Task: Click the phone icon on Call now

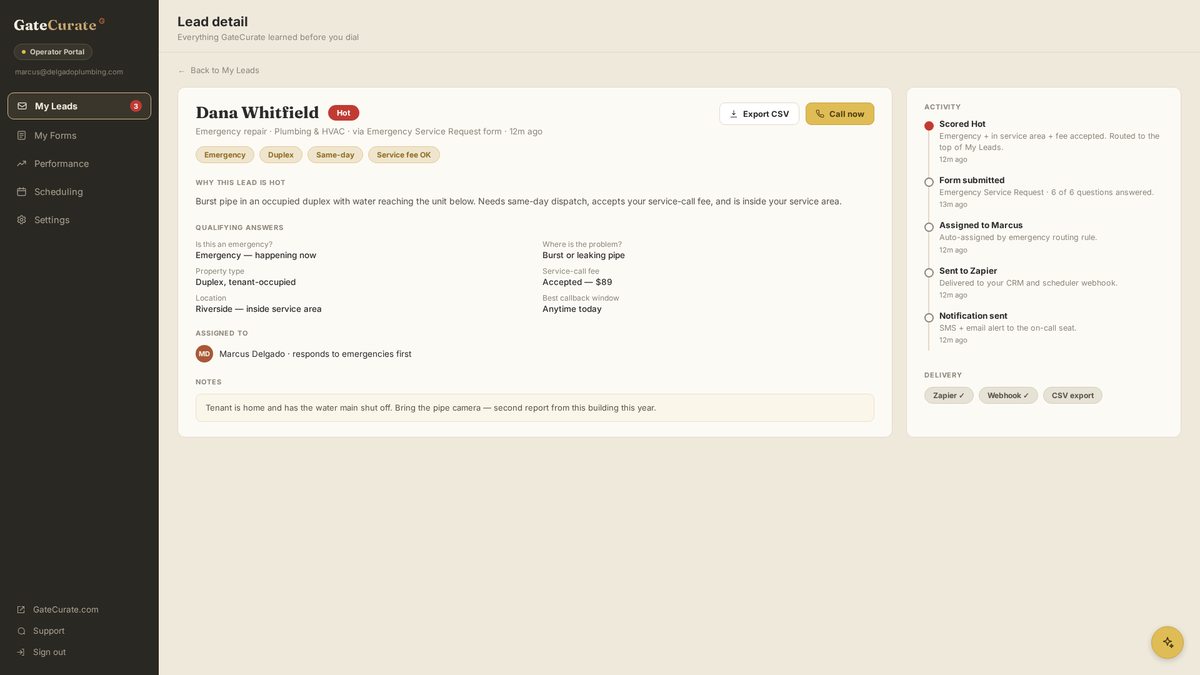Action: pyautogui.click(x=820, y=114)
